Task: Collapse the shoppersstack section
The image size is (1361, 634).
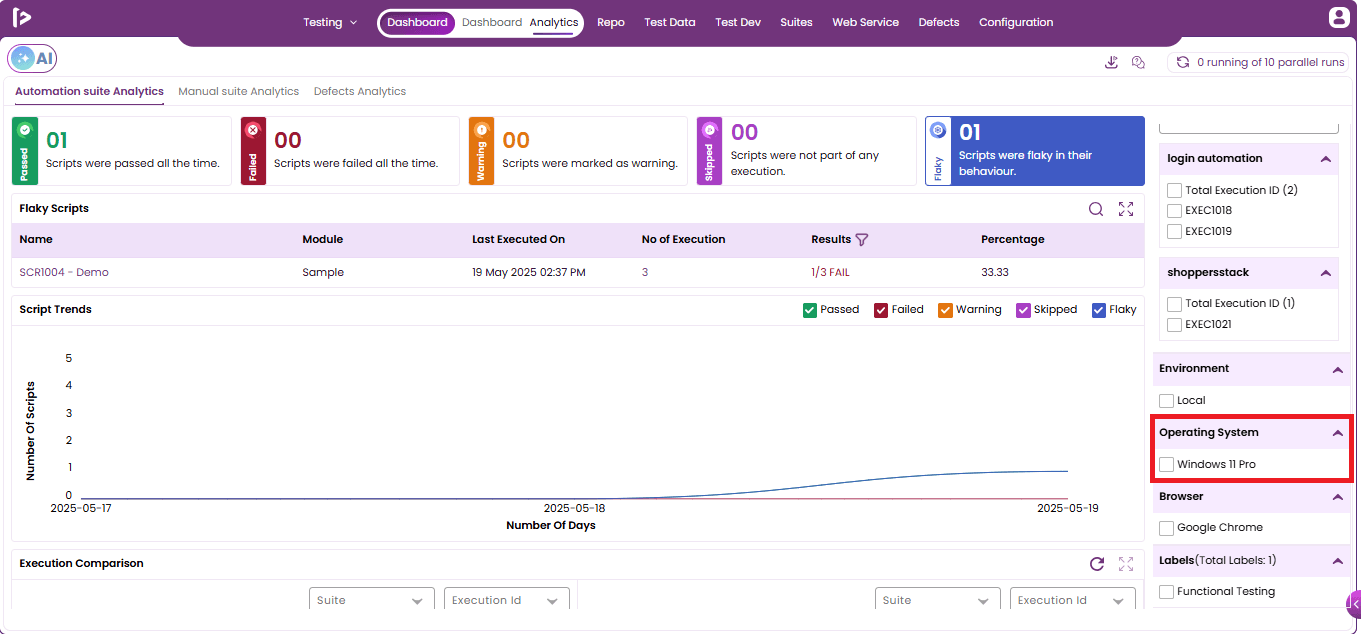Action: pyautogui.click(x=1325, y=273)
